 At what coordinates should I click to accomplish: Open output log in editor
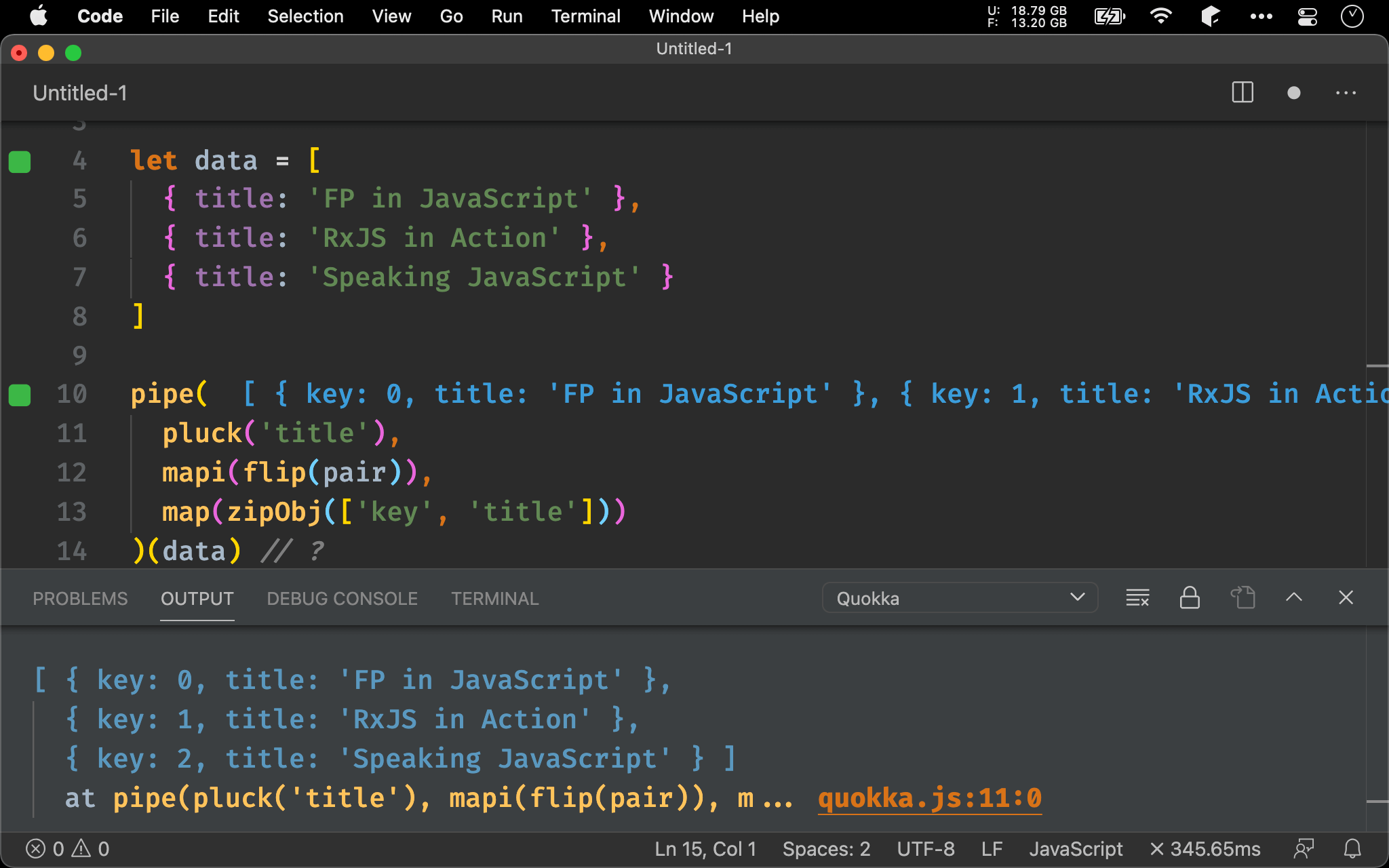coord(1243,597)
